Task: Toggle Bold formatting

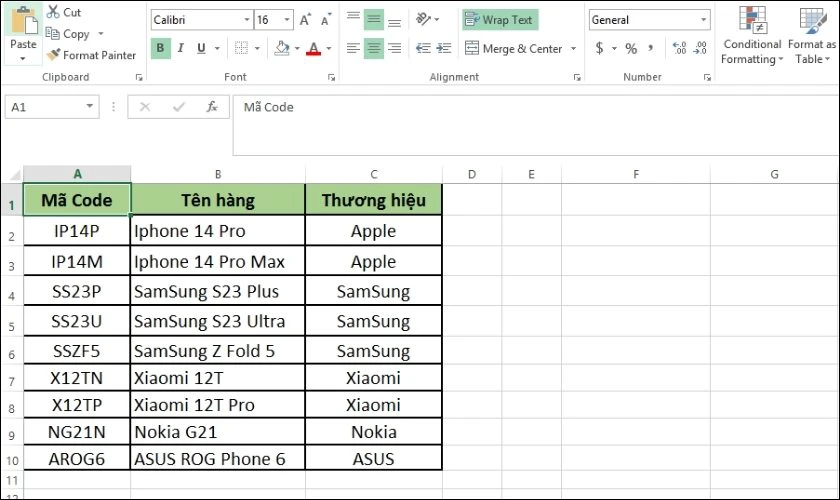Action: pos(160,48)
